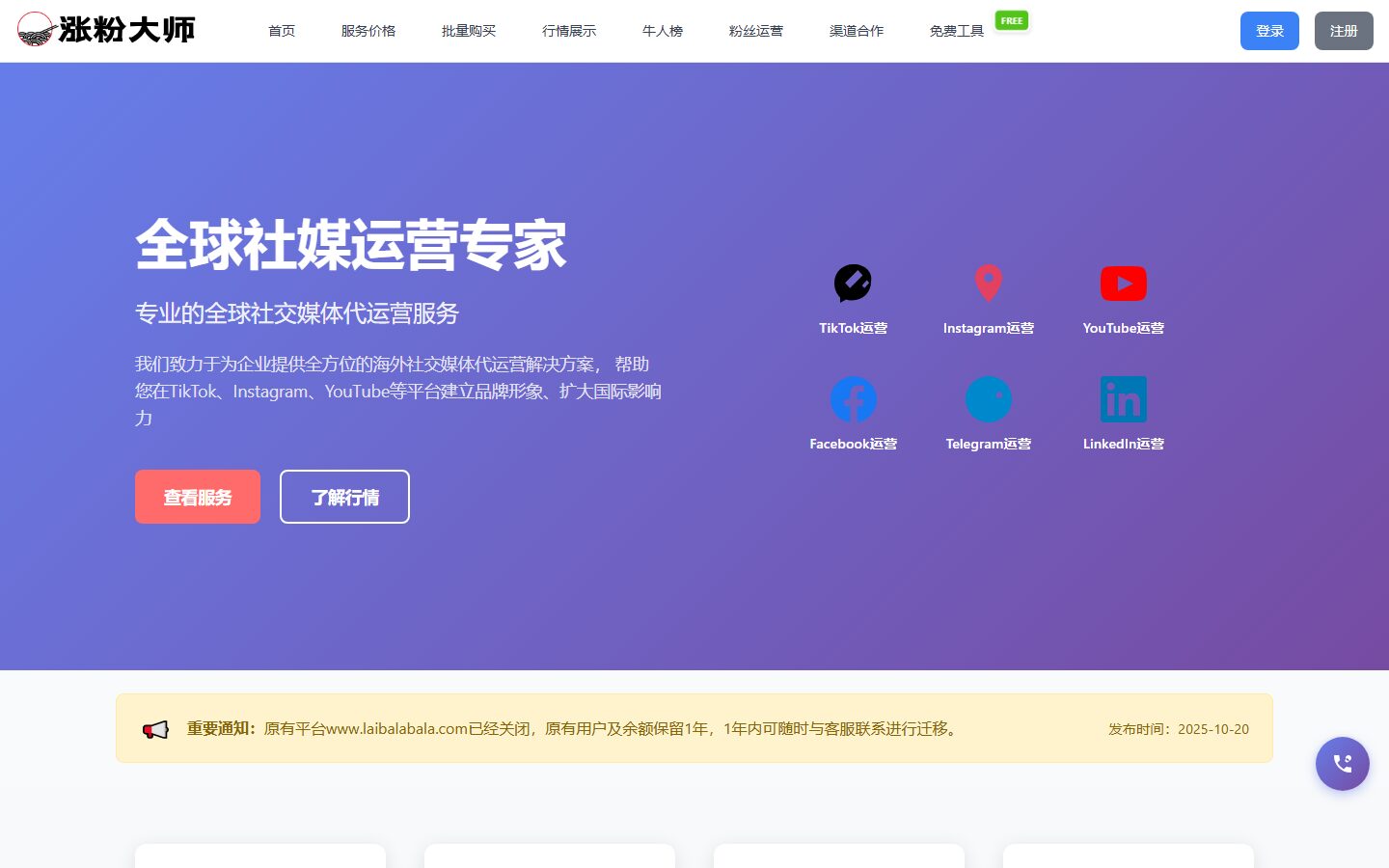This screenshot has width=1389, height=868.
Task: Open the LinkedIn运营 icon
Action: [1123, 399]
